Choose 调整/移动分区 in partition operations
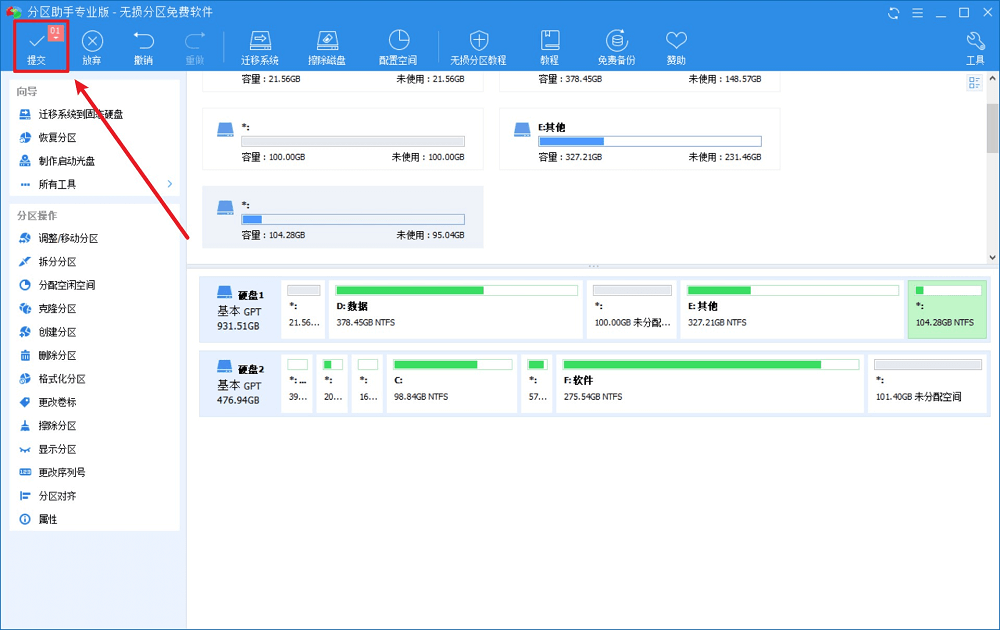This screenshot has width=1000, height=630. (x=68, y=238)
